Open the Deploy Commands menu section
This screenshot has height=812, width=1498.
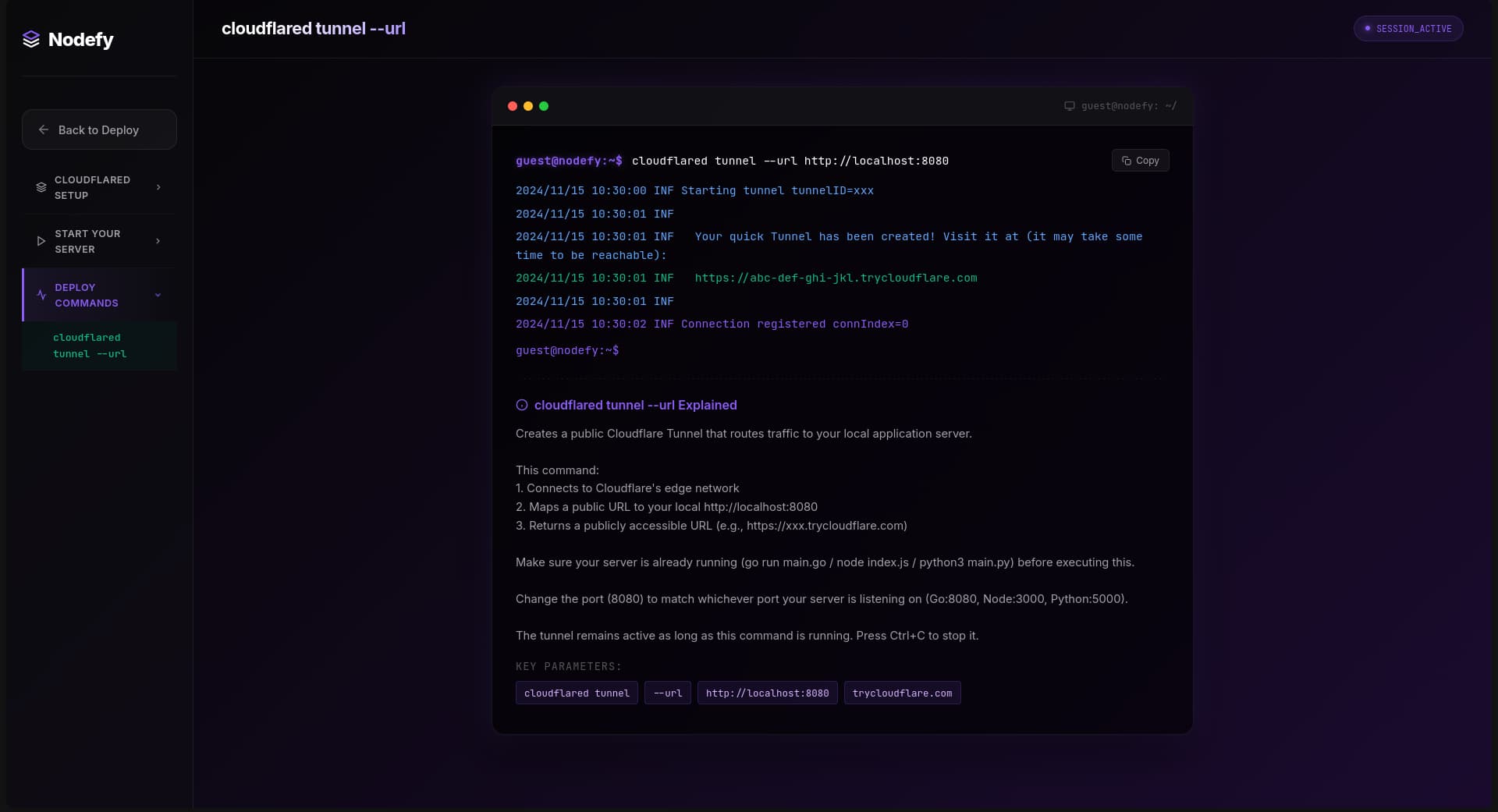[87, 295]
